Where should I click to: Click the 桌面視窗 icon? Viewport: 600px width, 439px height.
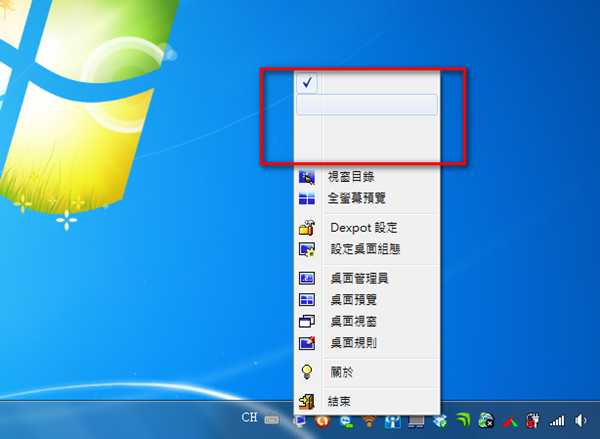[307, 321]
